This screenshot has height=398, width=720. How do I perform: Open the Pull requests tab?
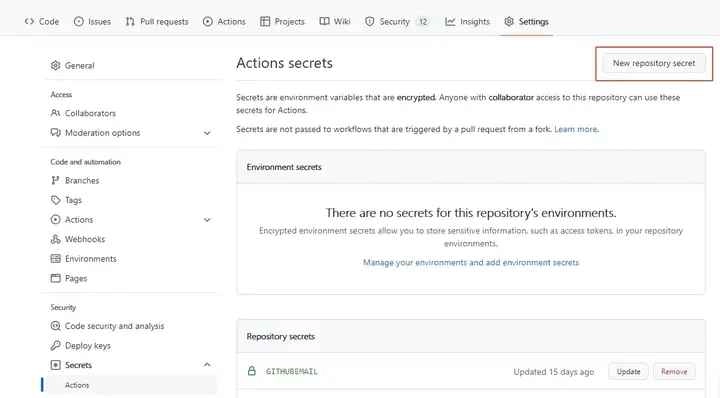pos(157,22)
